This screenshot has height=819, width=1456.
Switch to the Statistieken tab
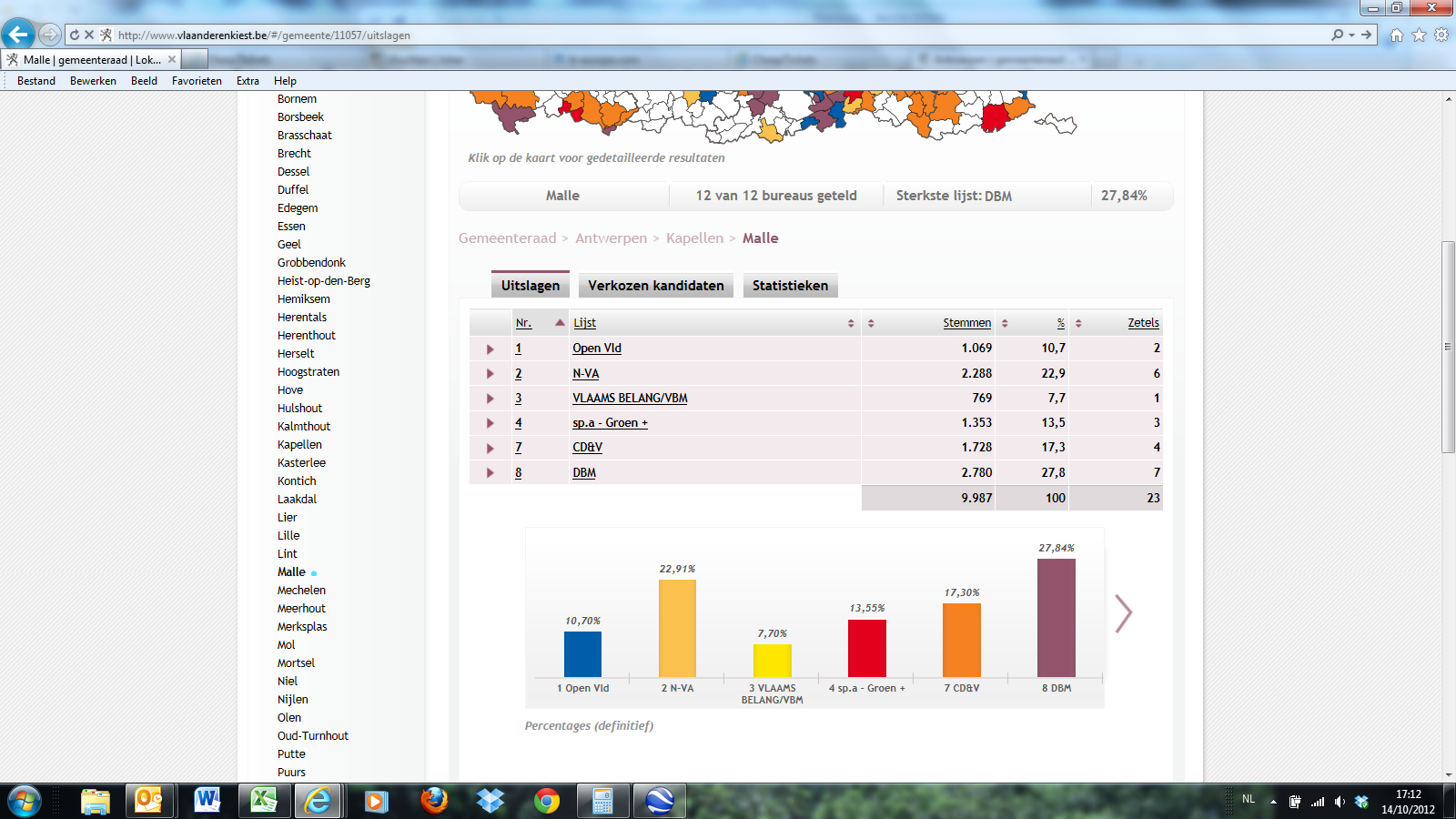tap(790, 286)
